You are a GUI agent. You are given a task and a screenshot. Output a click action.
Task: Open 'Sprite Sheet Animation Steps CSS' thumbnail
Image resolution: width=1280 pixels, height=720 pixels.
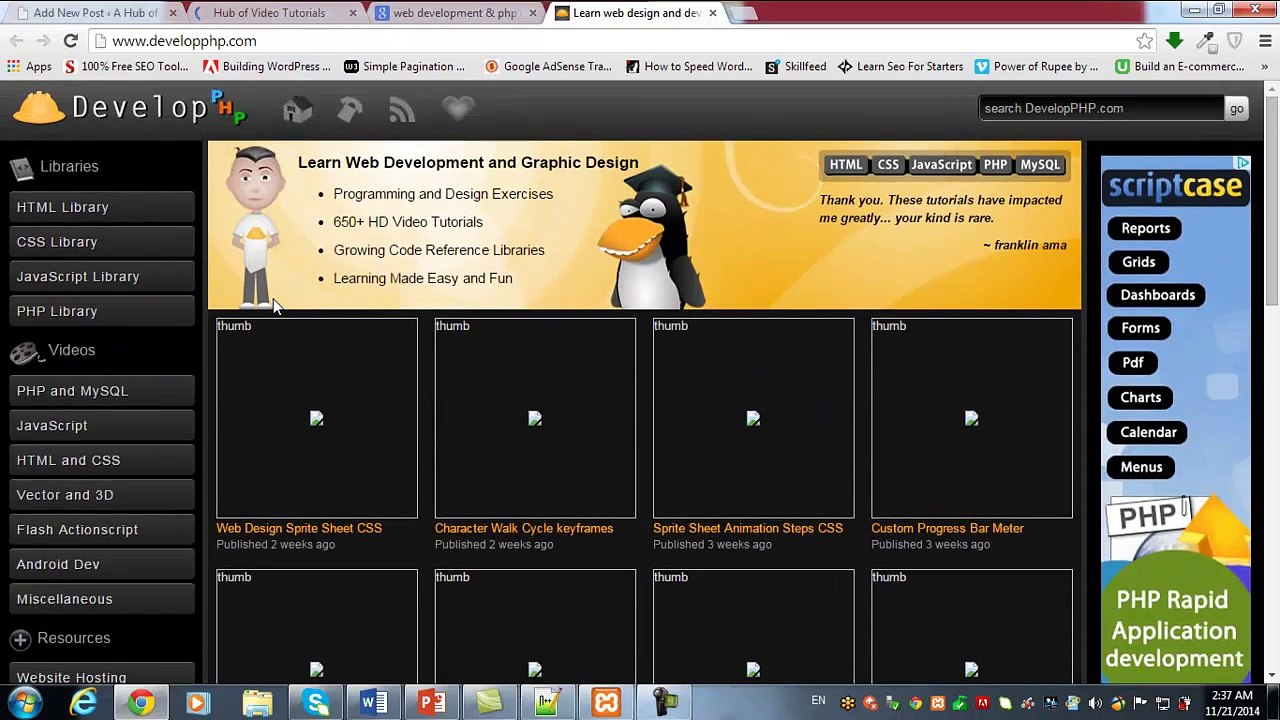[753, 418]
